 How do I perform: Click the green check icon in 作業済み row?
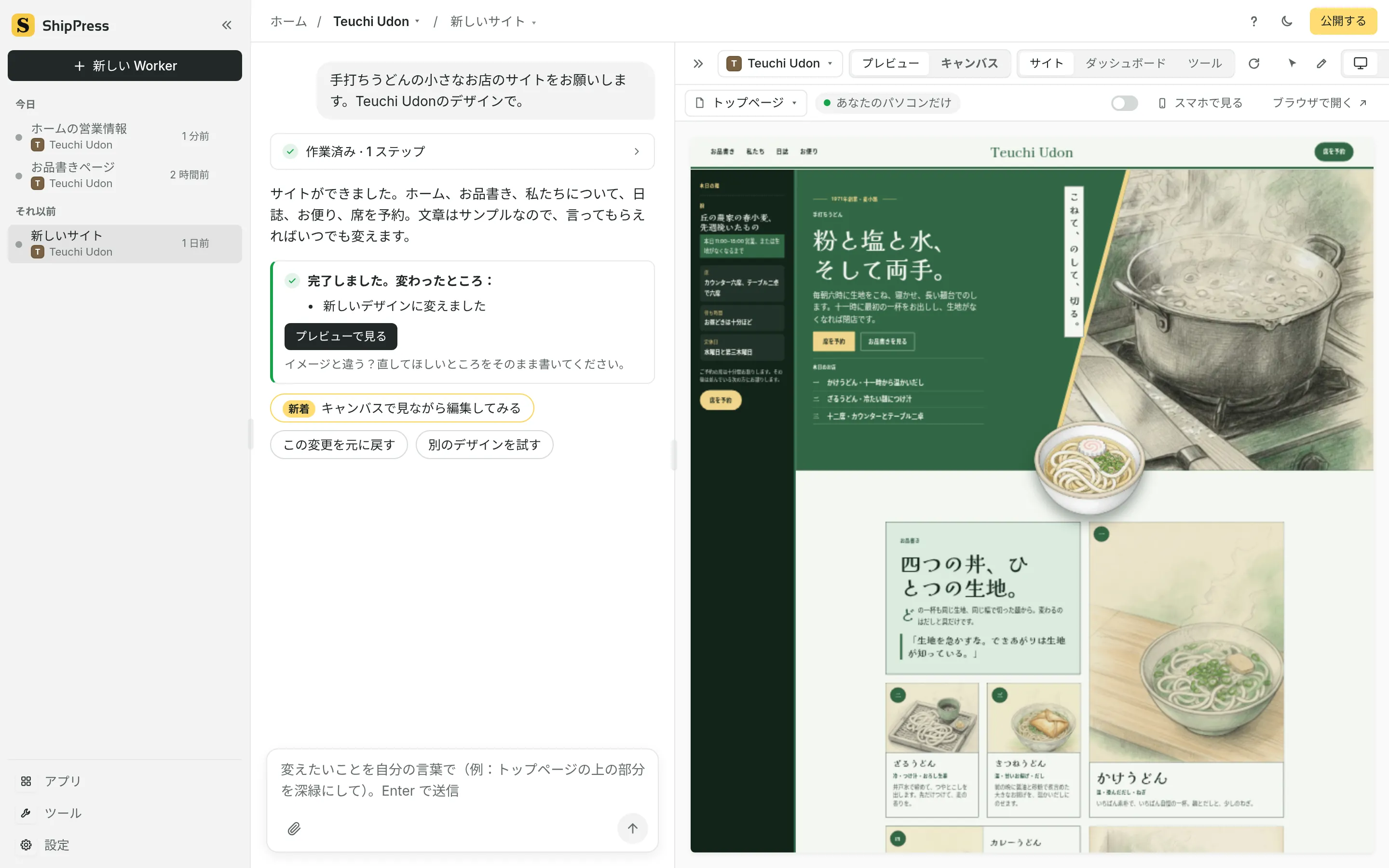click(290, 151)
